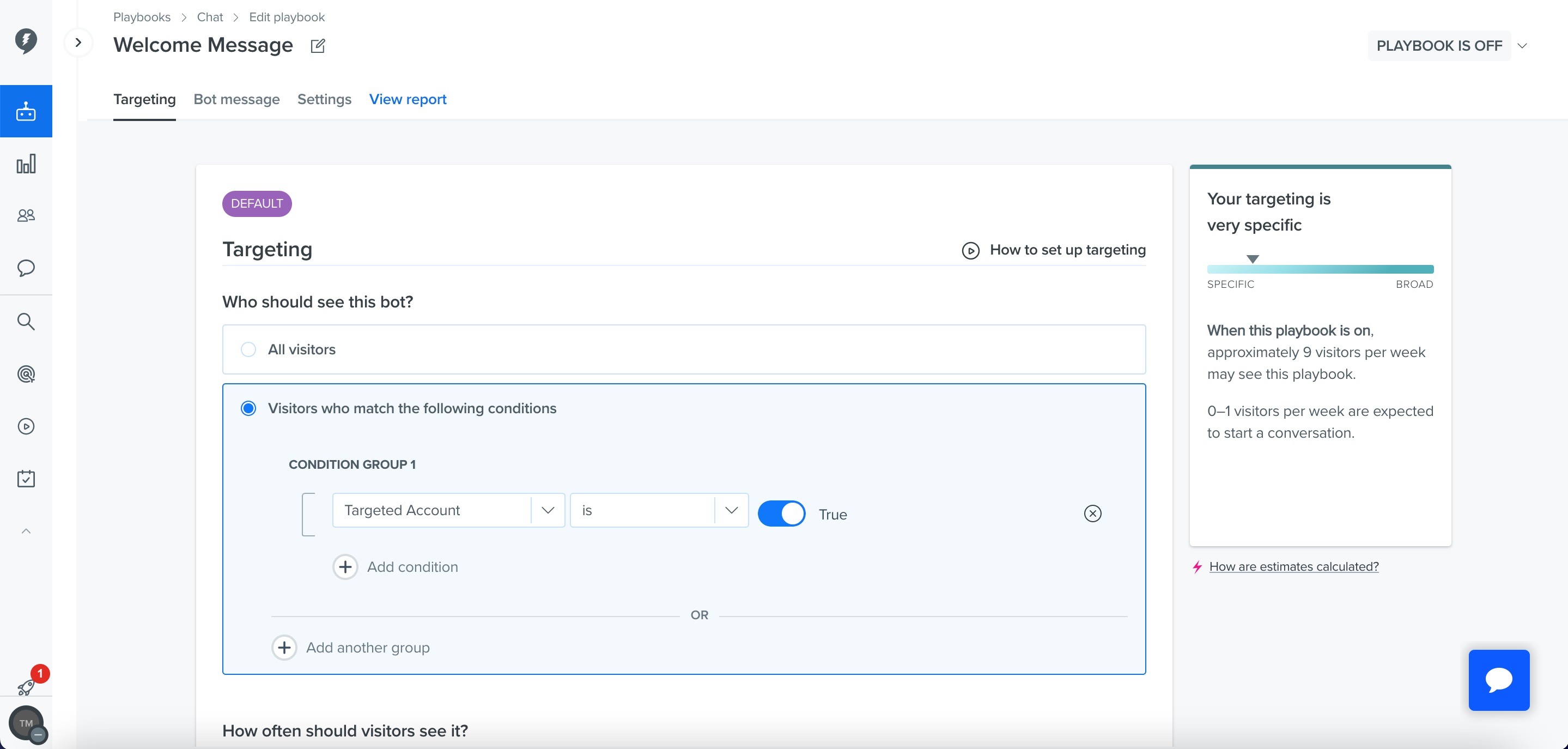This screenshot has height=749, width=1568.
Task: Click the TM user avatar
Action: [x=26, y=723]
